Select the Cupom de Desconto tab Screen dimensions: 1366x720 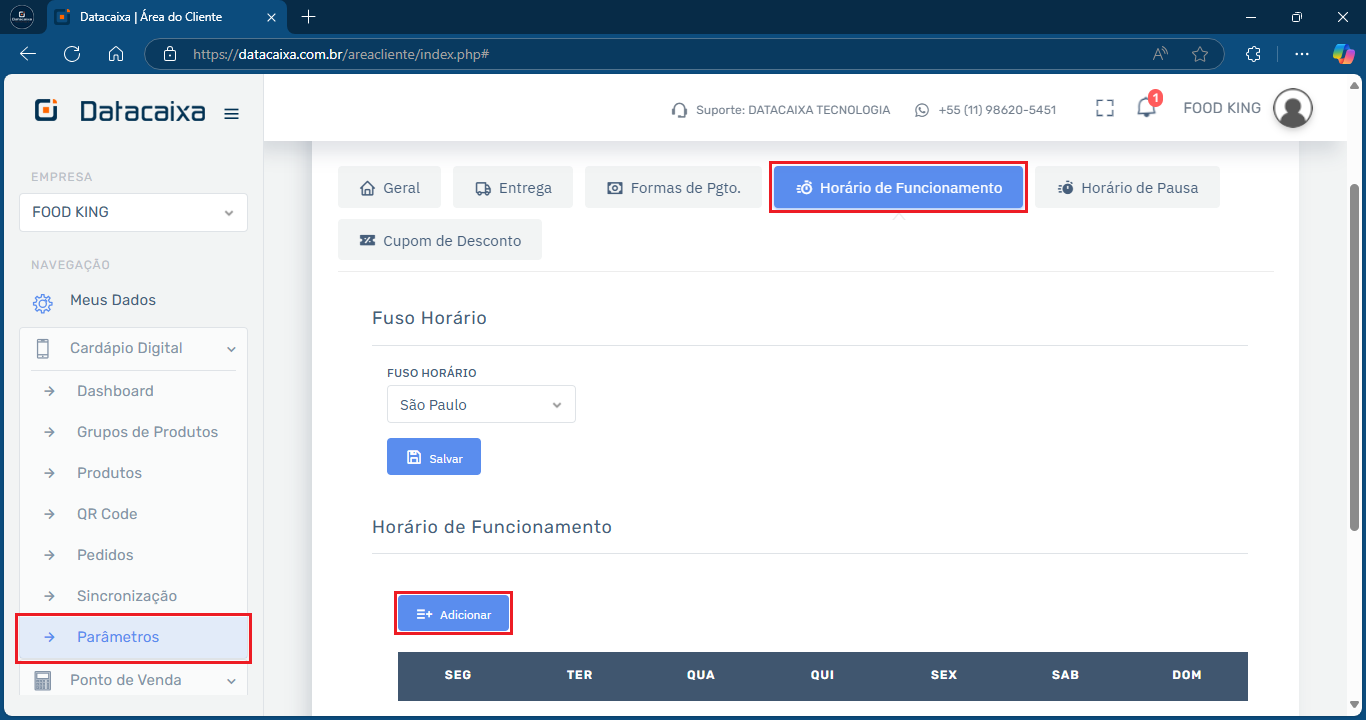coord(440,241)
